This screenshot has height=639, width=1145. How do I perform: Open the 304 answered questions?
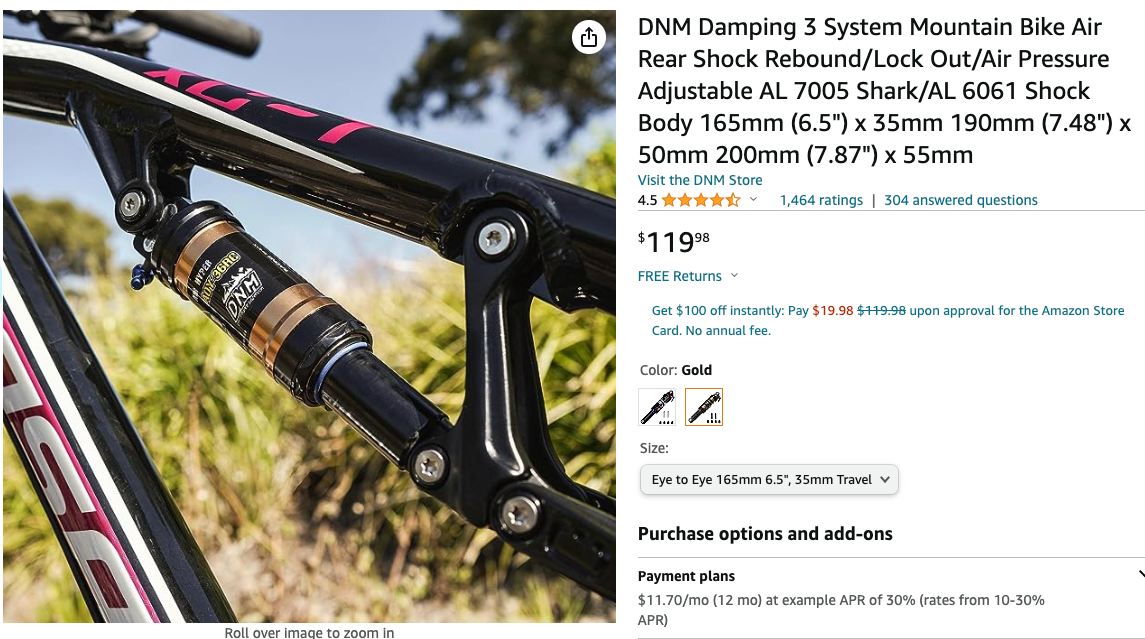tap(960, 200)
